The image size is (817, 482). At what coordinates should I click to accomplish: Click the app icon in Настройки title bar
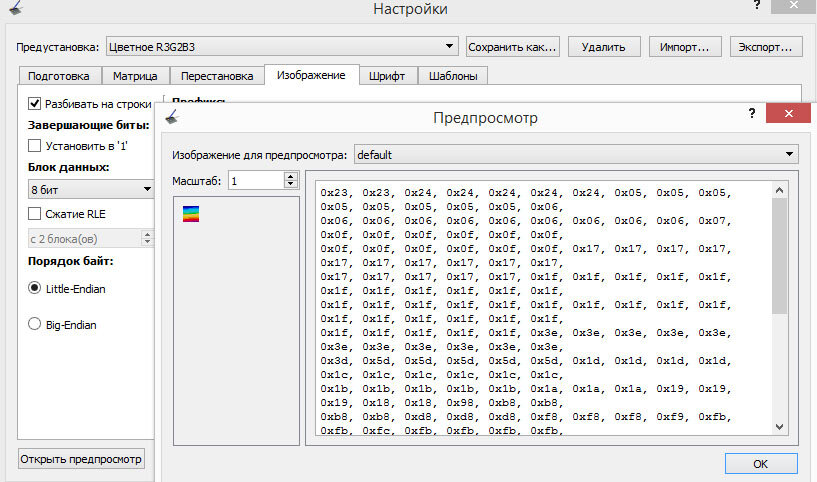(16, 7)
